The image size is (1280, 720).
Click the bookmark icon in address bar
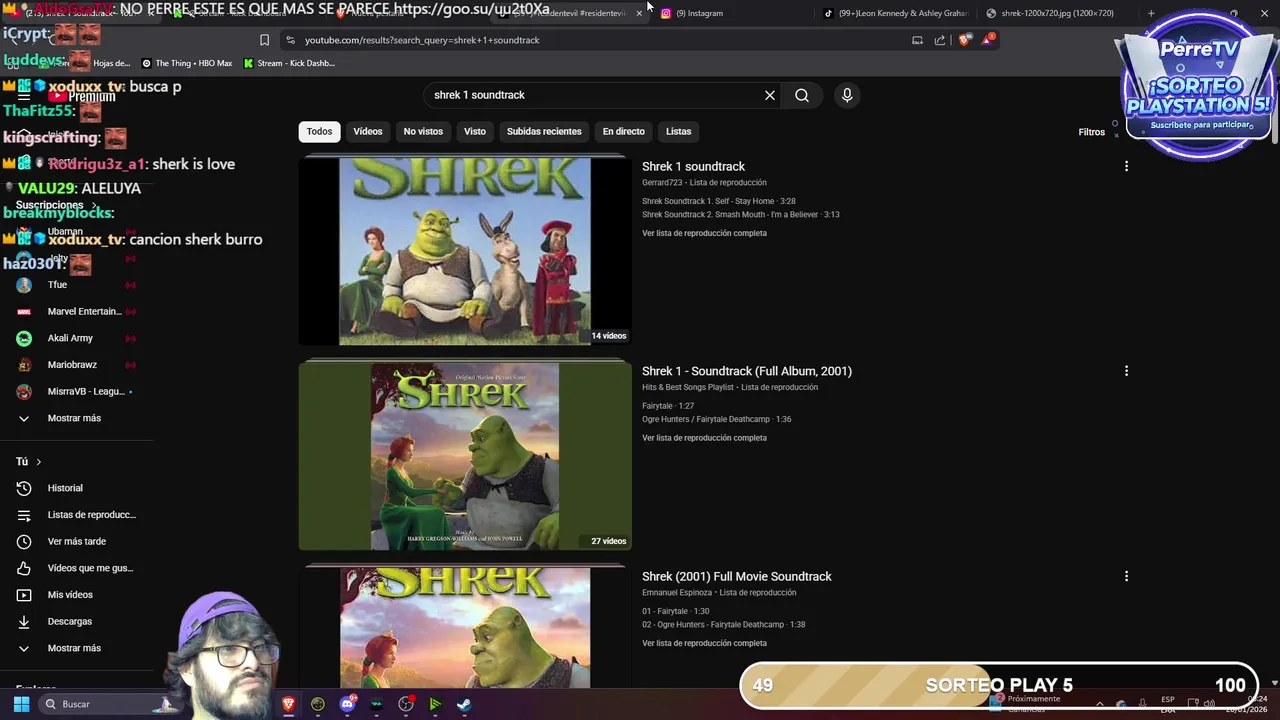click(264, 40)
